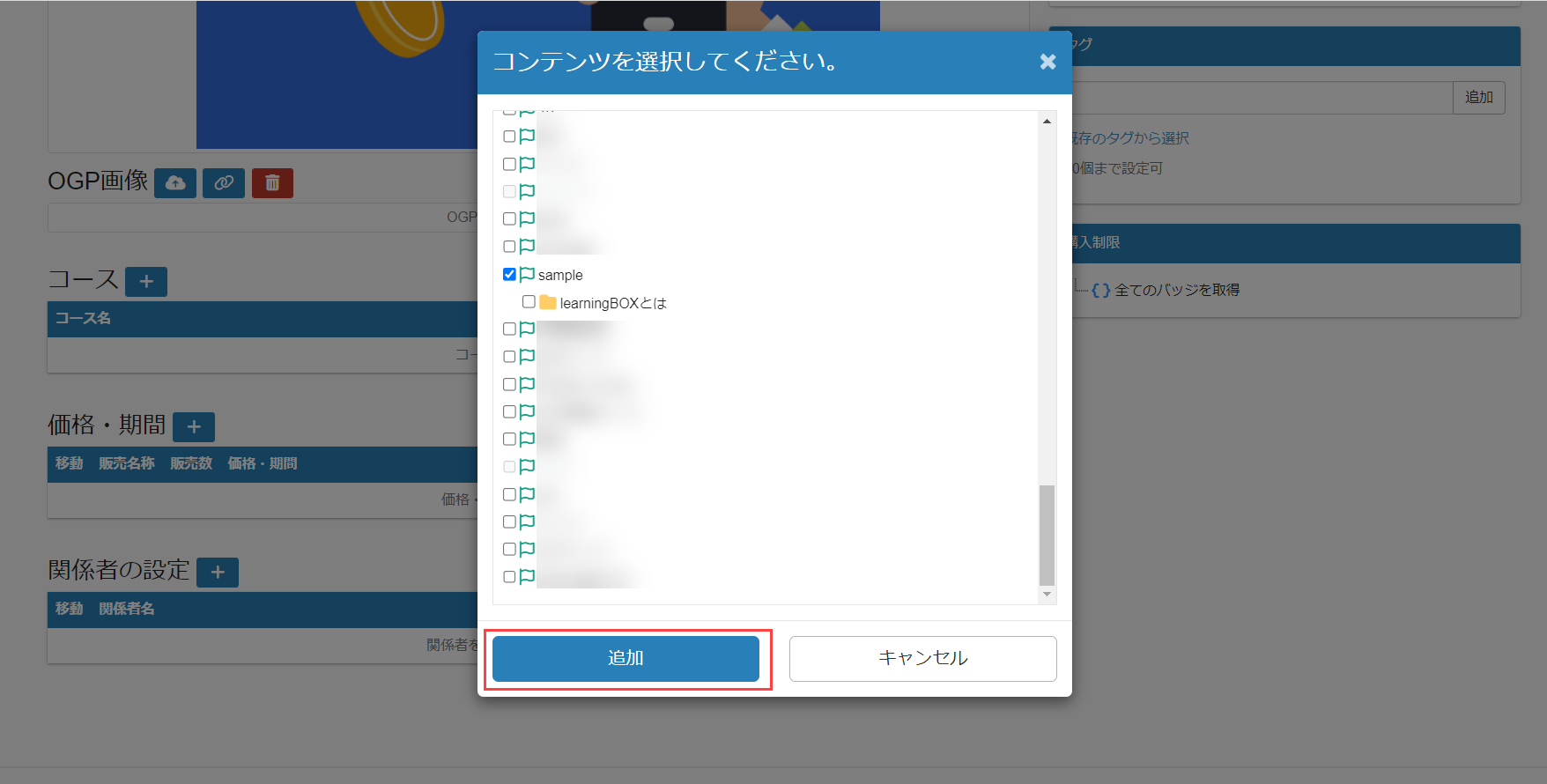
Task: Click the plus icon beside コース heading
Action: pos(146,282)
